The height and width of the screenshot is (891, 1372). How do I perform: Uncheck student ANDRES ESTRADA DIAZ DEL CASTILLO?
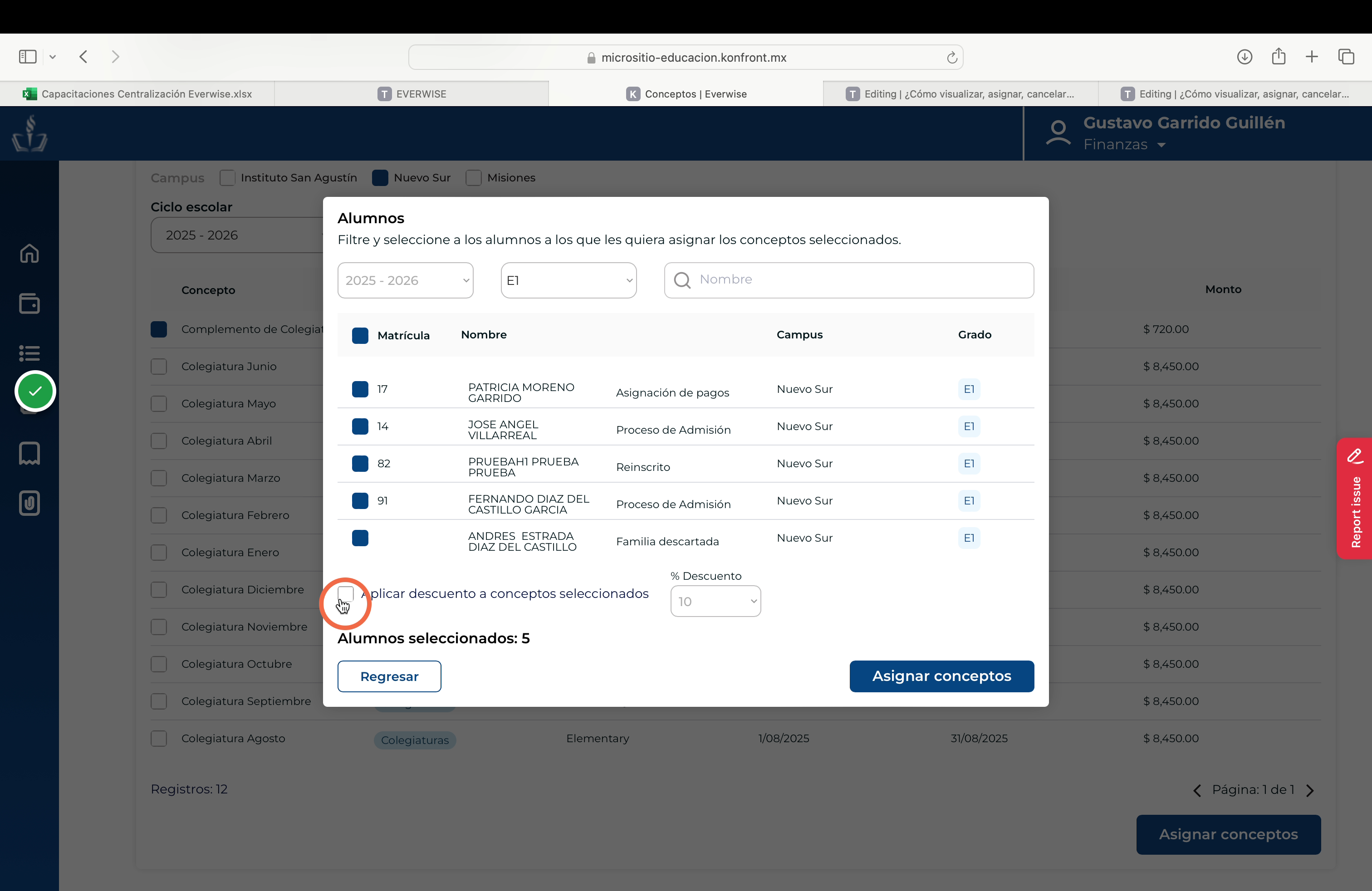click(360, 538)
